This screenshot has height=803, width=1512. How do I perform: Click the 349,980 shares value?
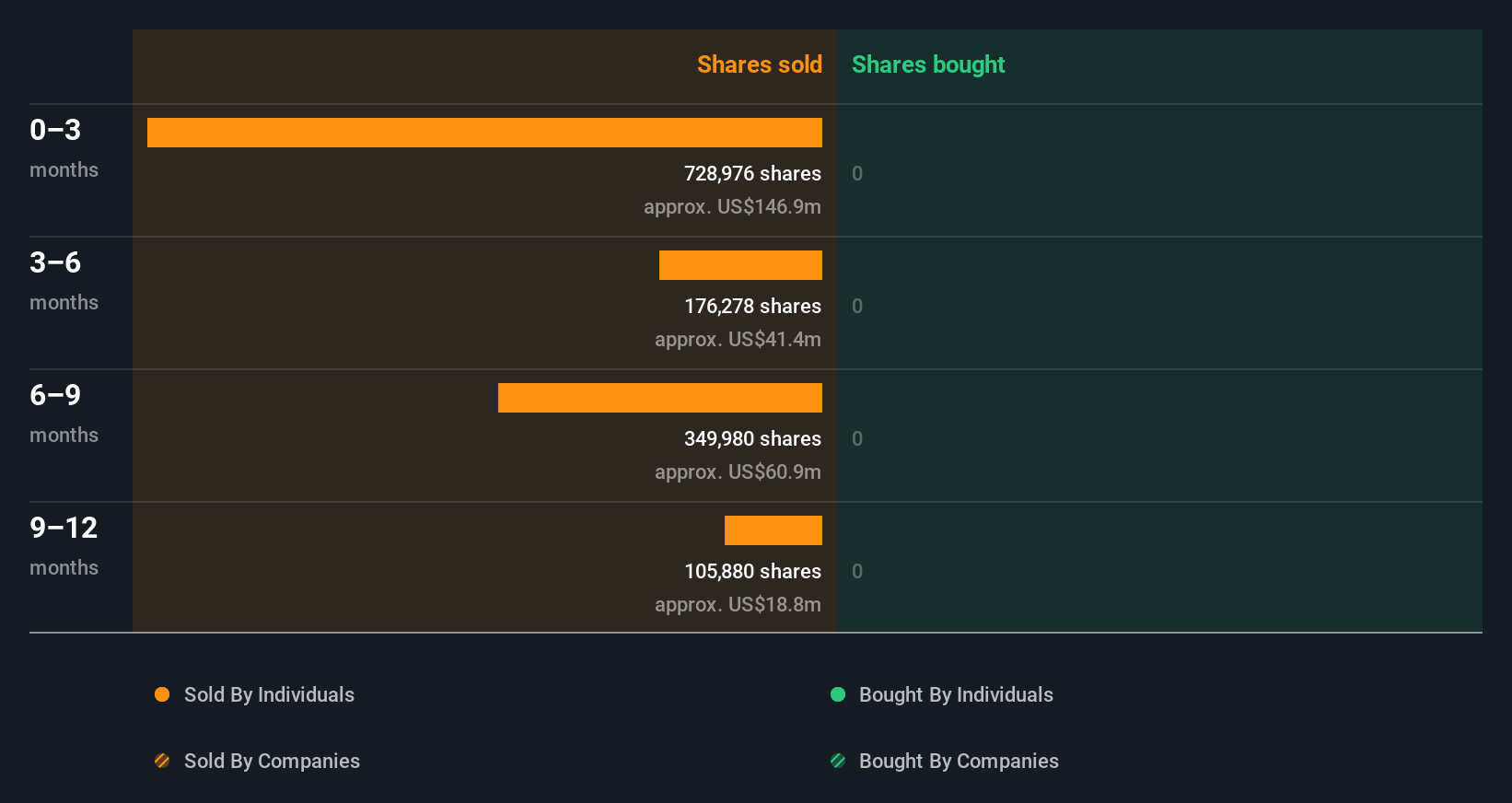tap(752, 438)
